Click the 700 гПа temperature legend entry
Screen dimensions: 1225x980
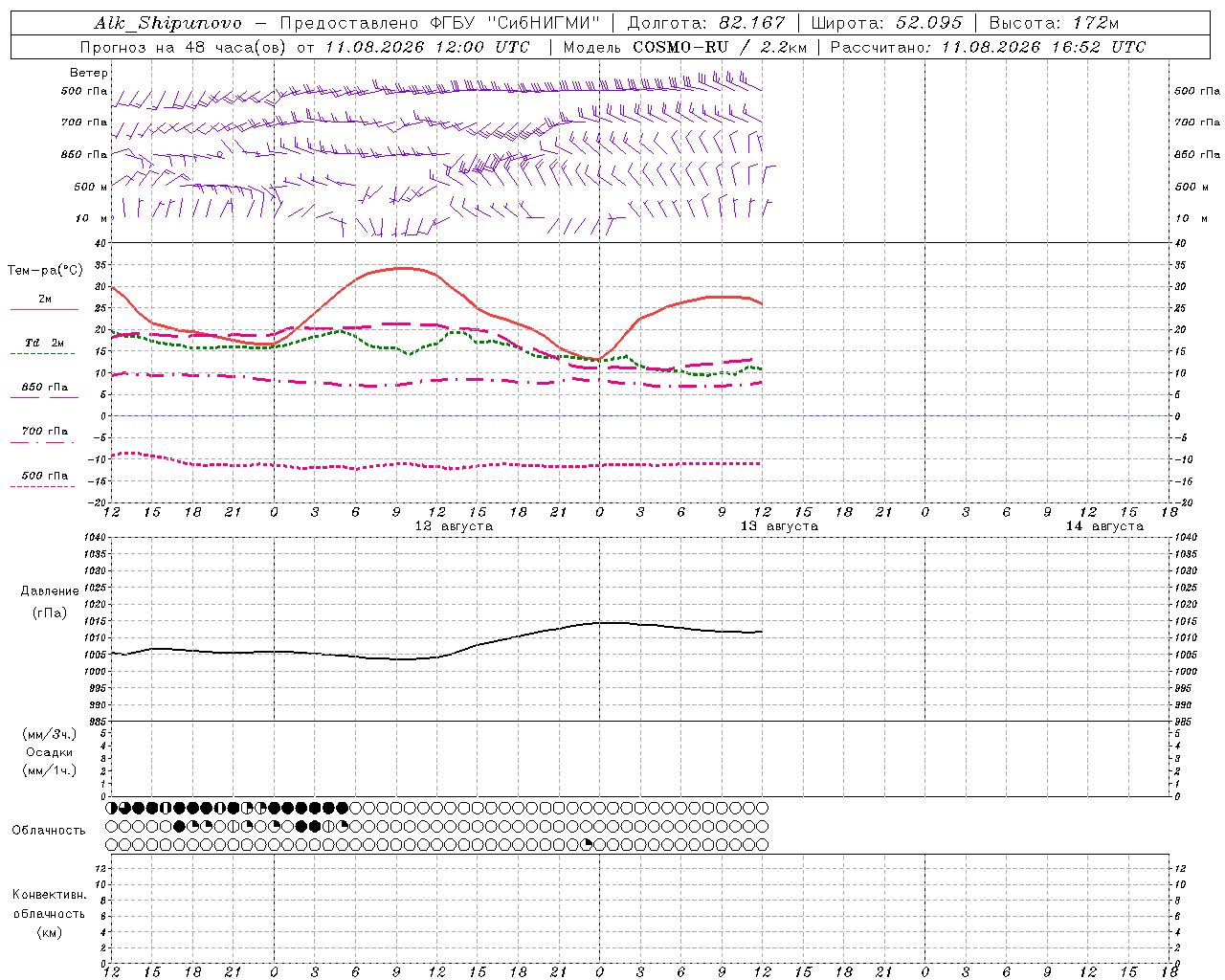pyautogui.click(x=44, y=432)
